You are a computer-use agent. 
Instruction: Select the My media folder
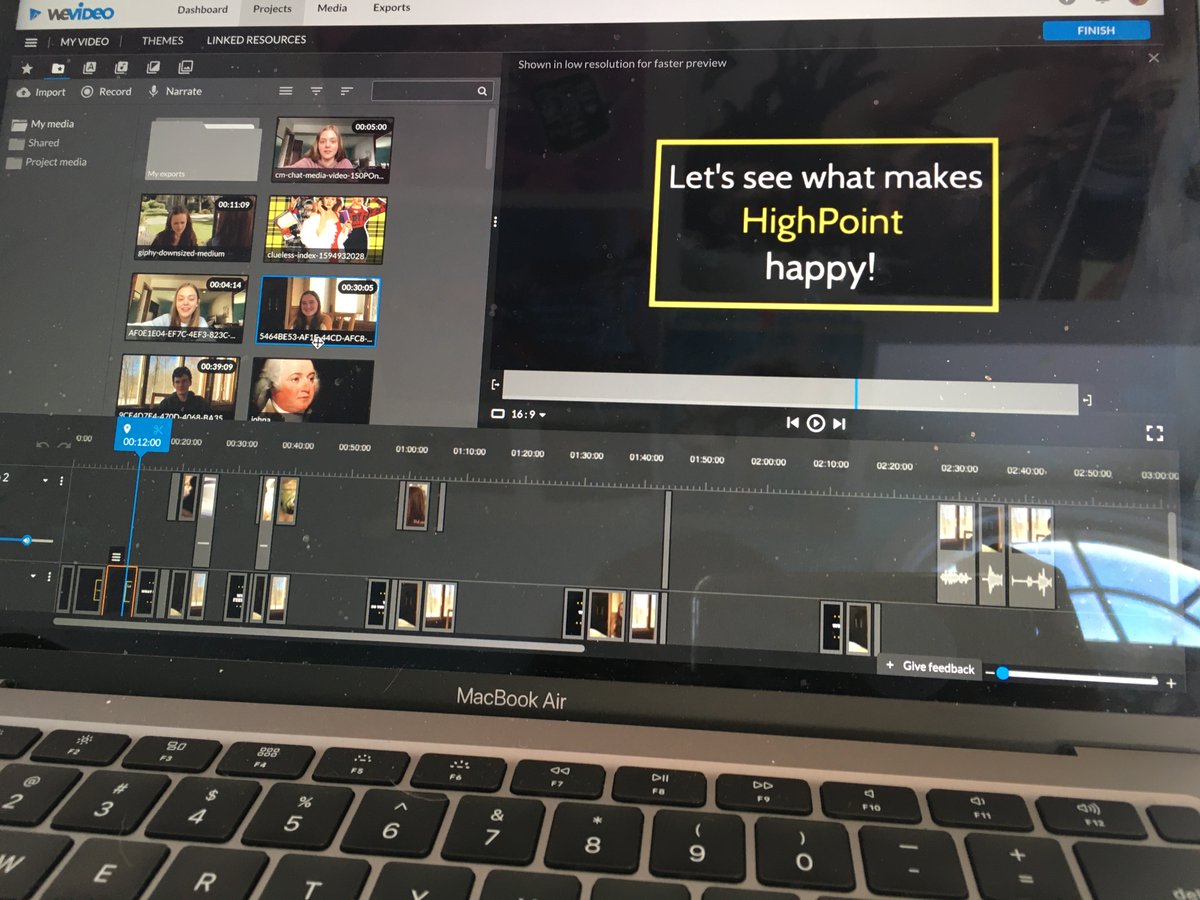(43, 124)
